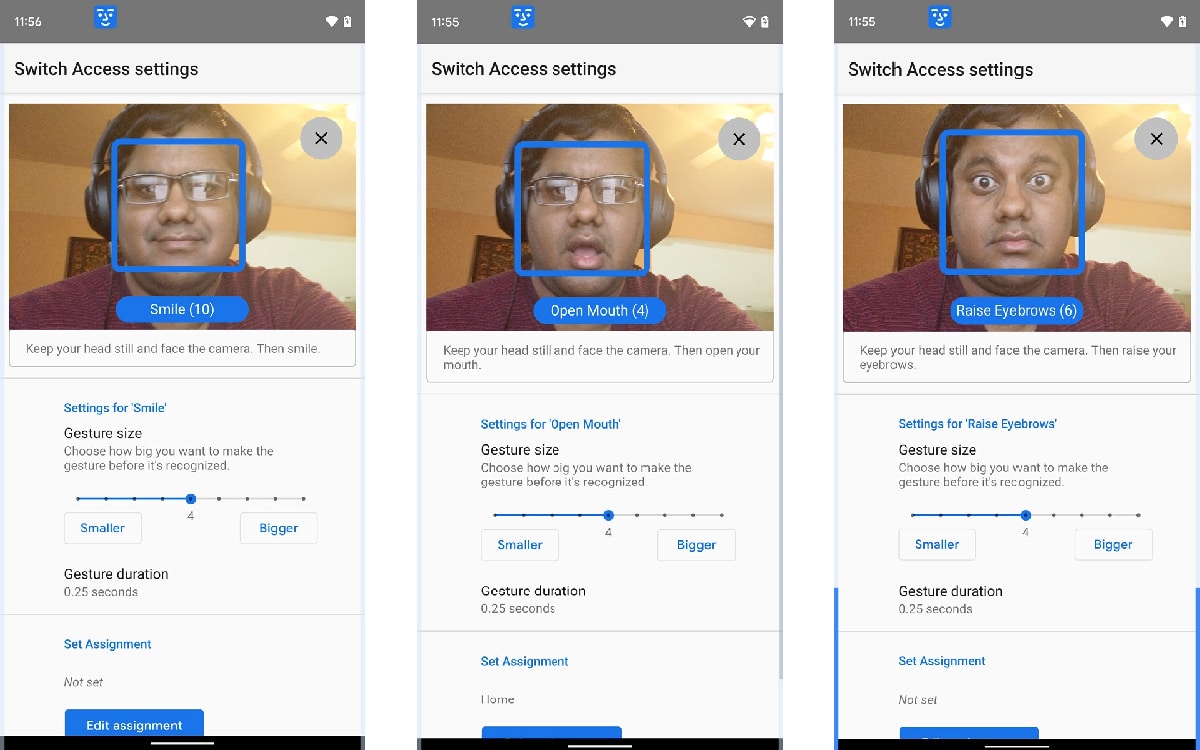Tap Bigger for the Raise Eyebrows gesture
Viewport: 1200px width, 750px height.
pos(1113,545)
